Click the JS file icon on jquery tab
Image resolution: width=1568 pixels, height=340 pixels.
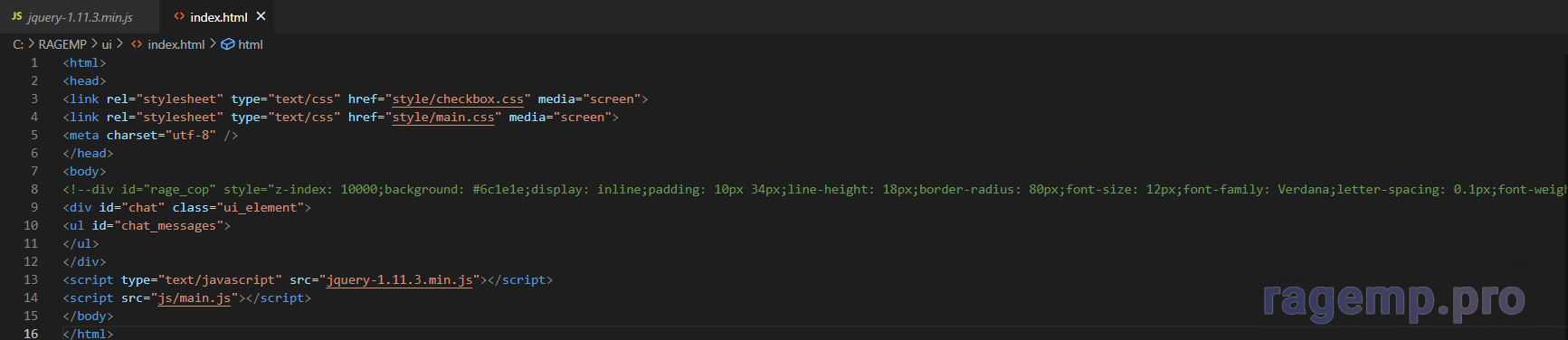point(16,17)
